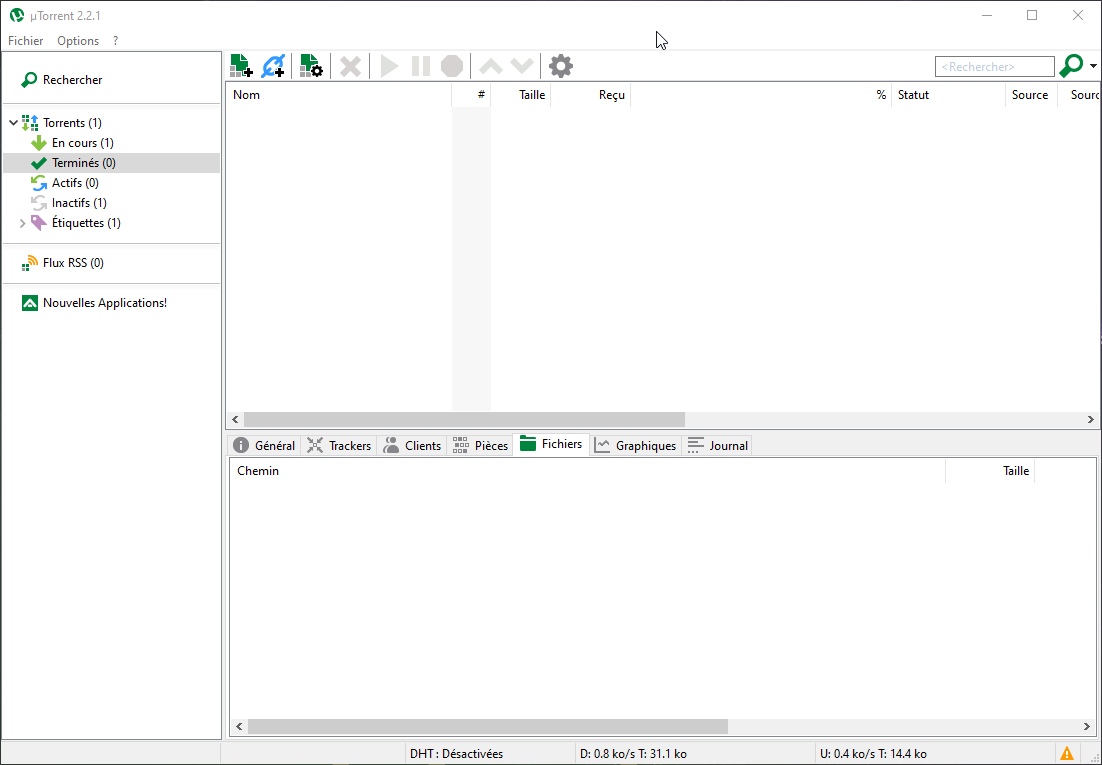Image resolution: width=1102 pixels, height=765 pixels.
Task: Click files pane scroll left arrow
Action: point(239,726)
